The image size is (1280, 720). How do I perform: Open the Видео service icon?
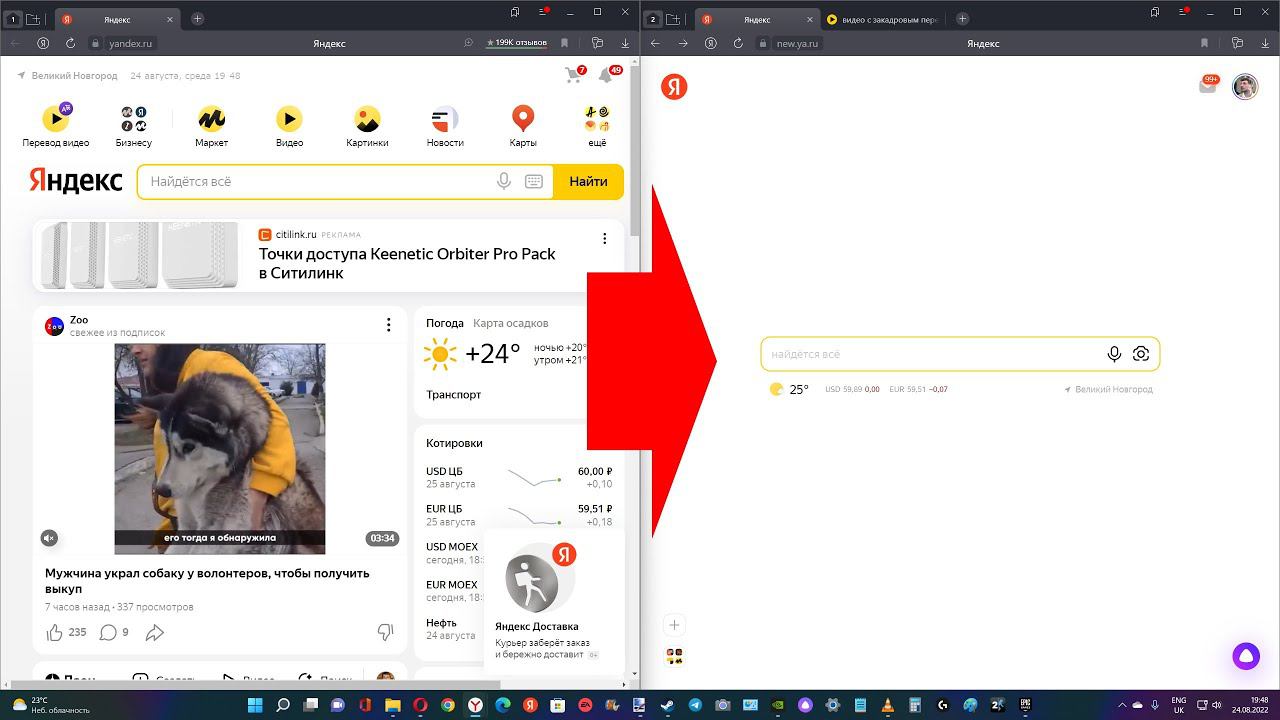click(289, 119)
